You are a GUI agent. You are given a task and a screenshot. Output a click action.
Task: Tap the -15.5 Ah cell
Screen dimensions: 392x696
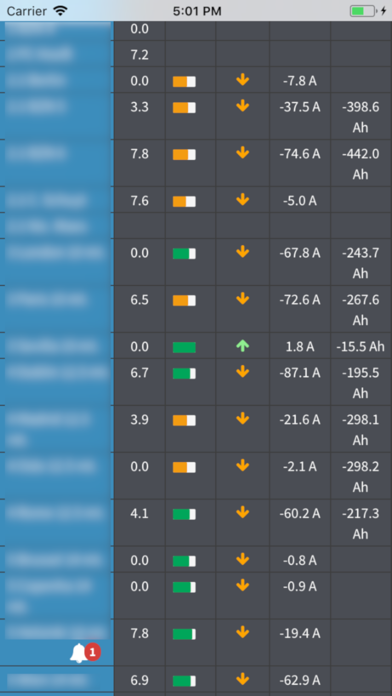click(x=360, y=347)
